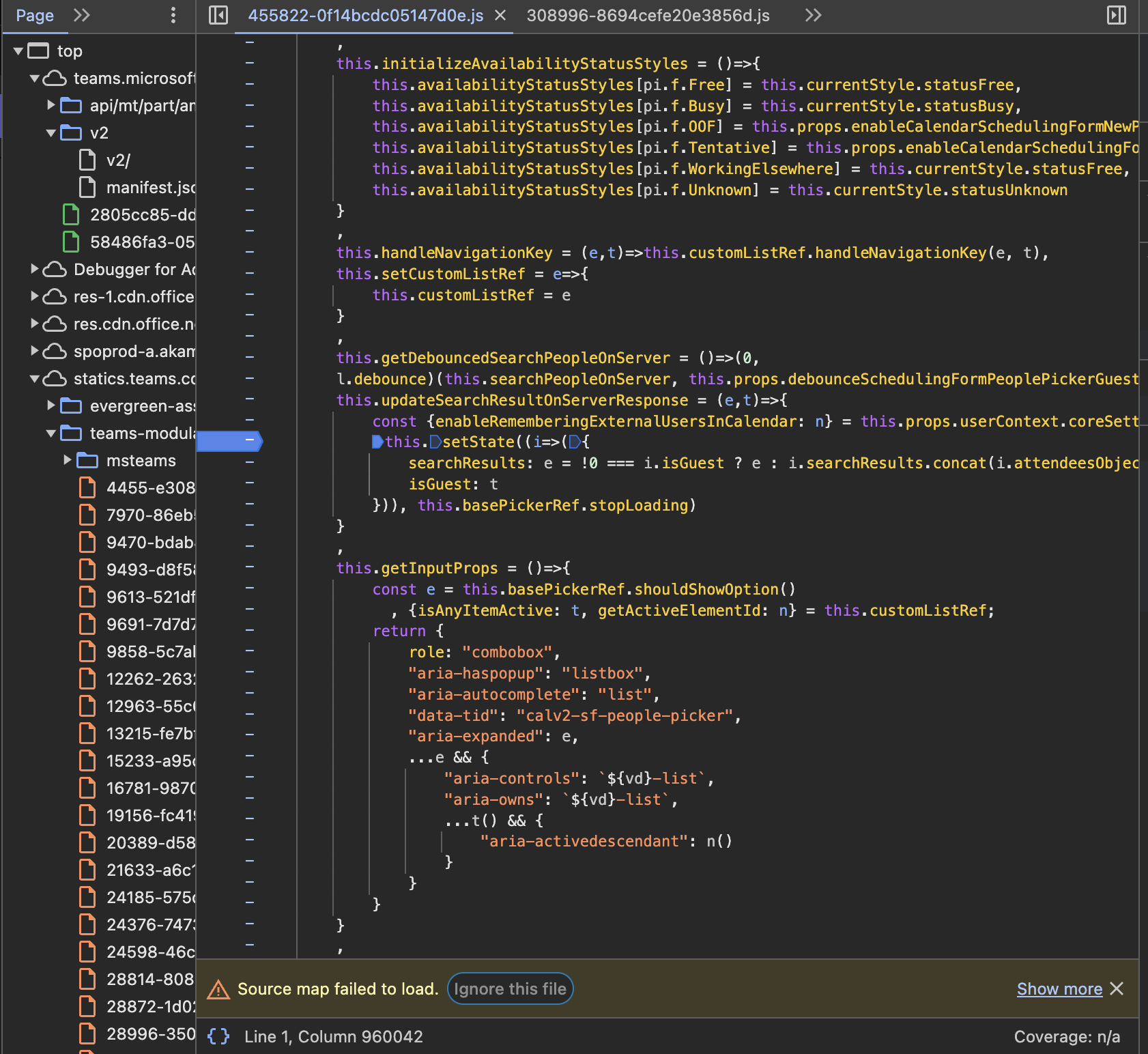
Task: Expand msteams folder
Action: click(68, 460)
